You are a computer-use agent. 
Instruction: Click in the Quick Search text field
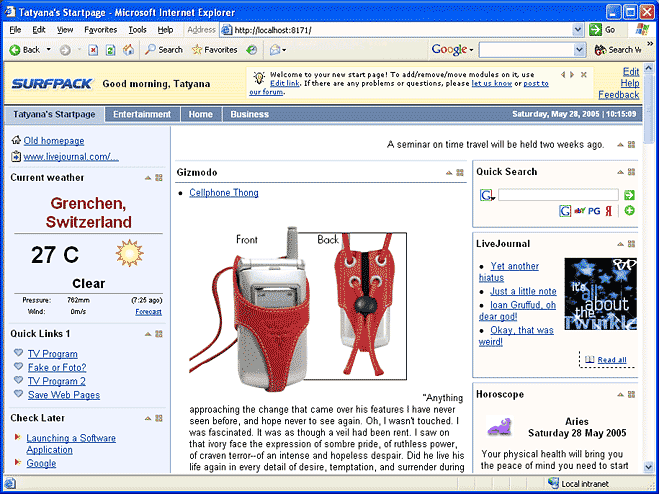558,195
